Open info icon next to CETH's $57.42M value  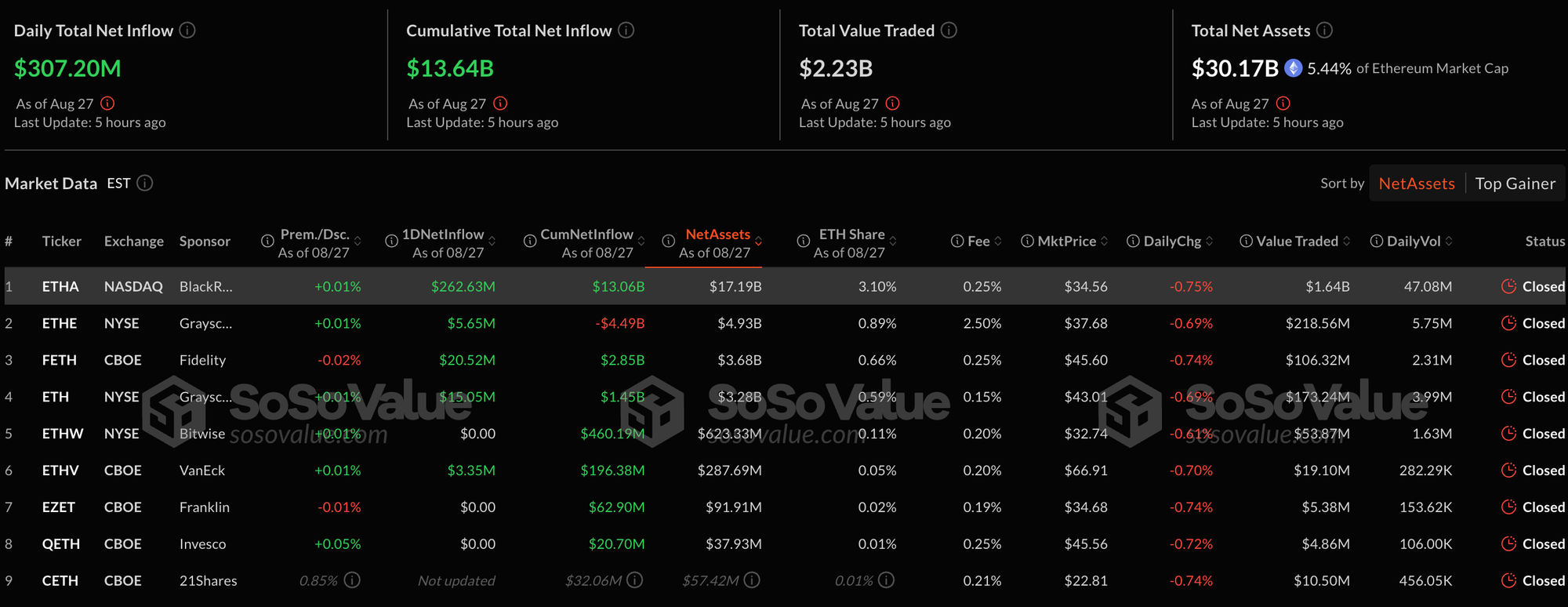(x=751, y=580)
